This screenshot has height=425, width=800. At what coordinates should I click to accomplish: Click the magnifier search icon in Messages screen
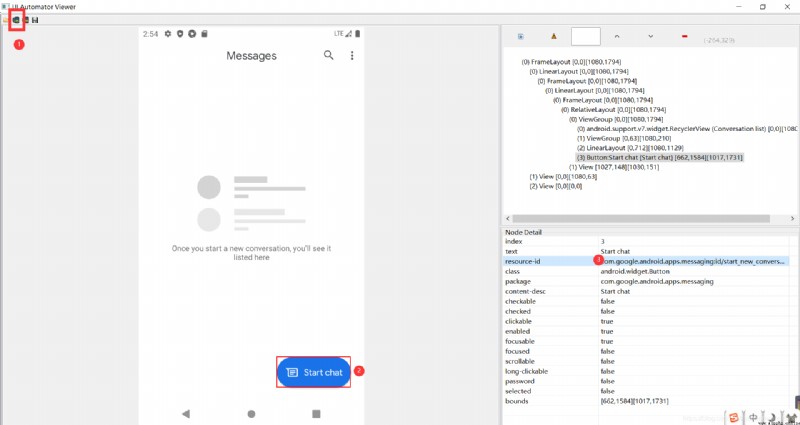tap(329, 55)
